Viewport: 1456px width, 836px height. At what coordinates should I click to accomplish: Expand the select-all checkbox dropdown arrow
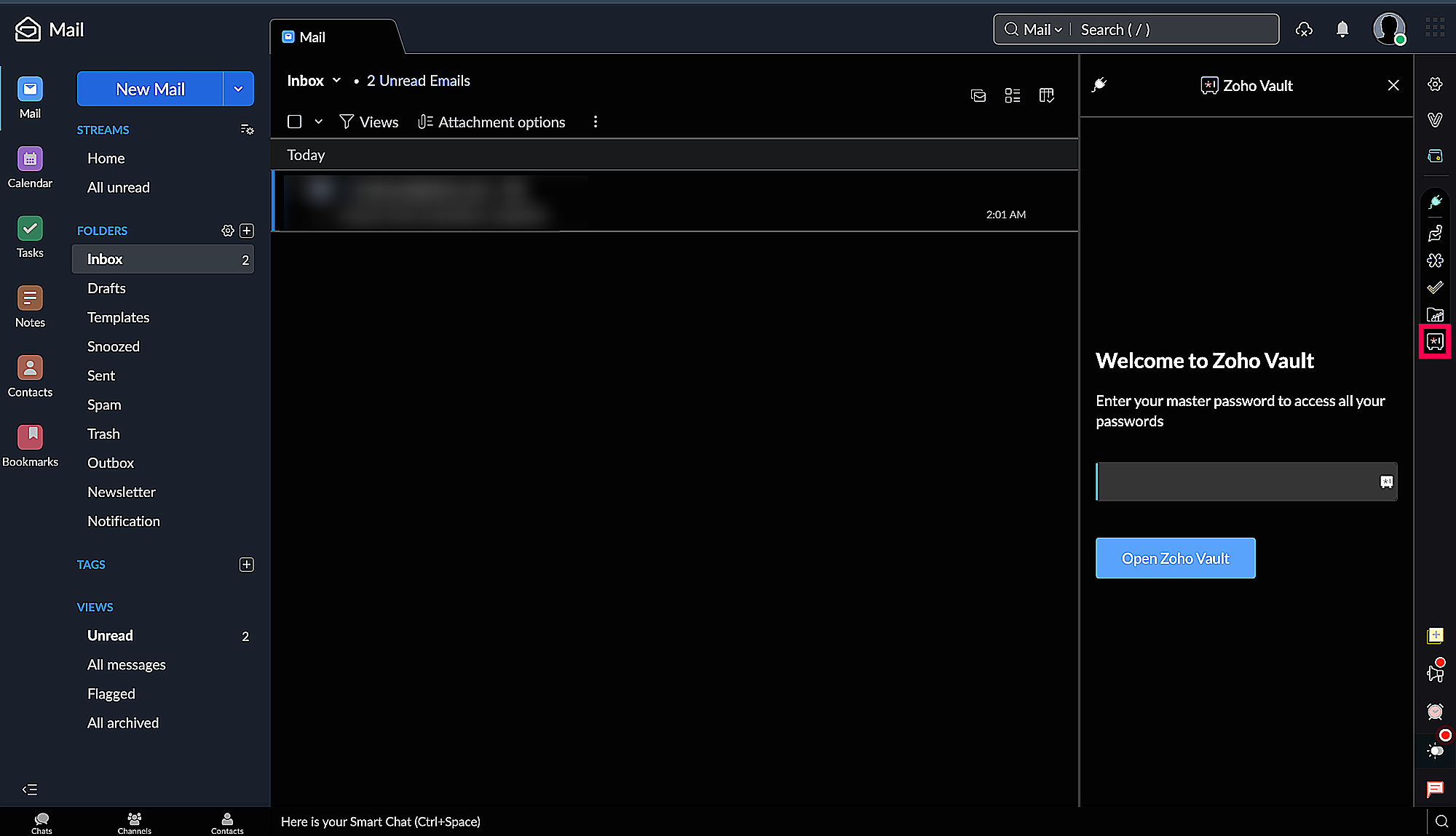click(318, 122)
